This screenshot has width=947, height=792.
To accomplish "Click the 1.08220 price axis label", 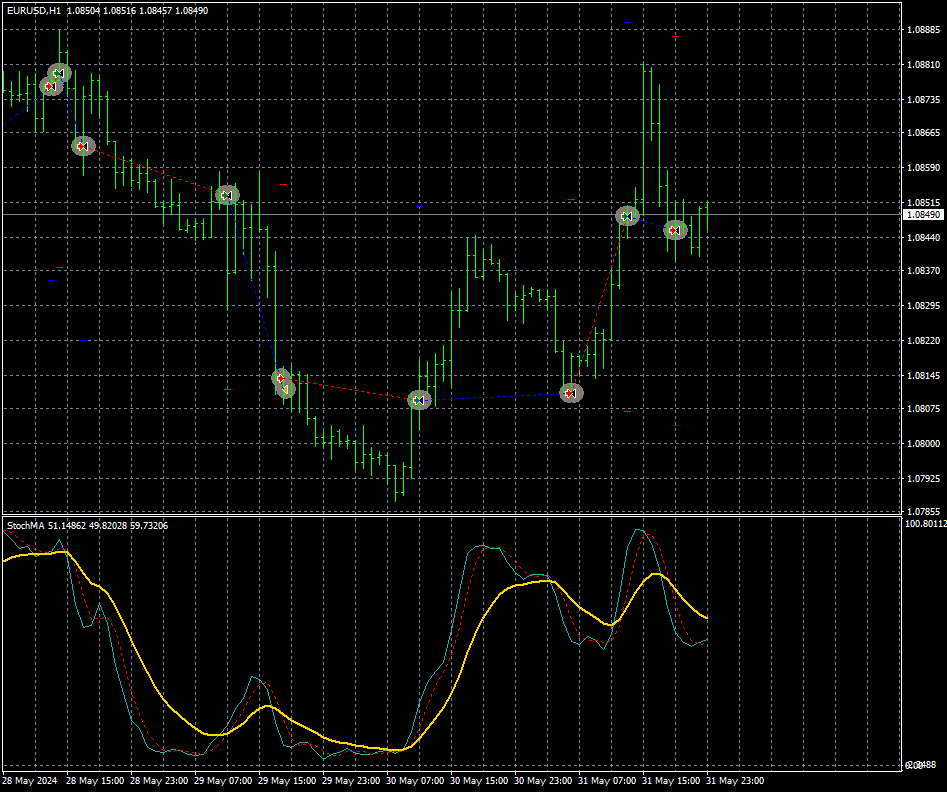I will tap(923, 341).
